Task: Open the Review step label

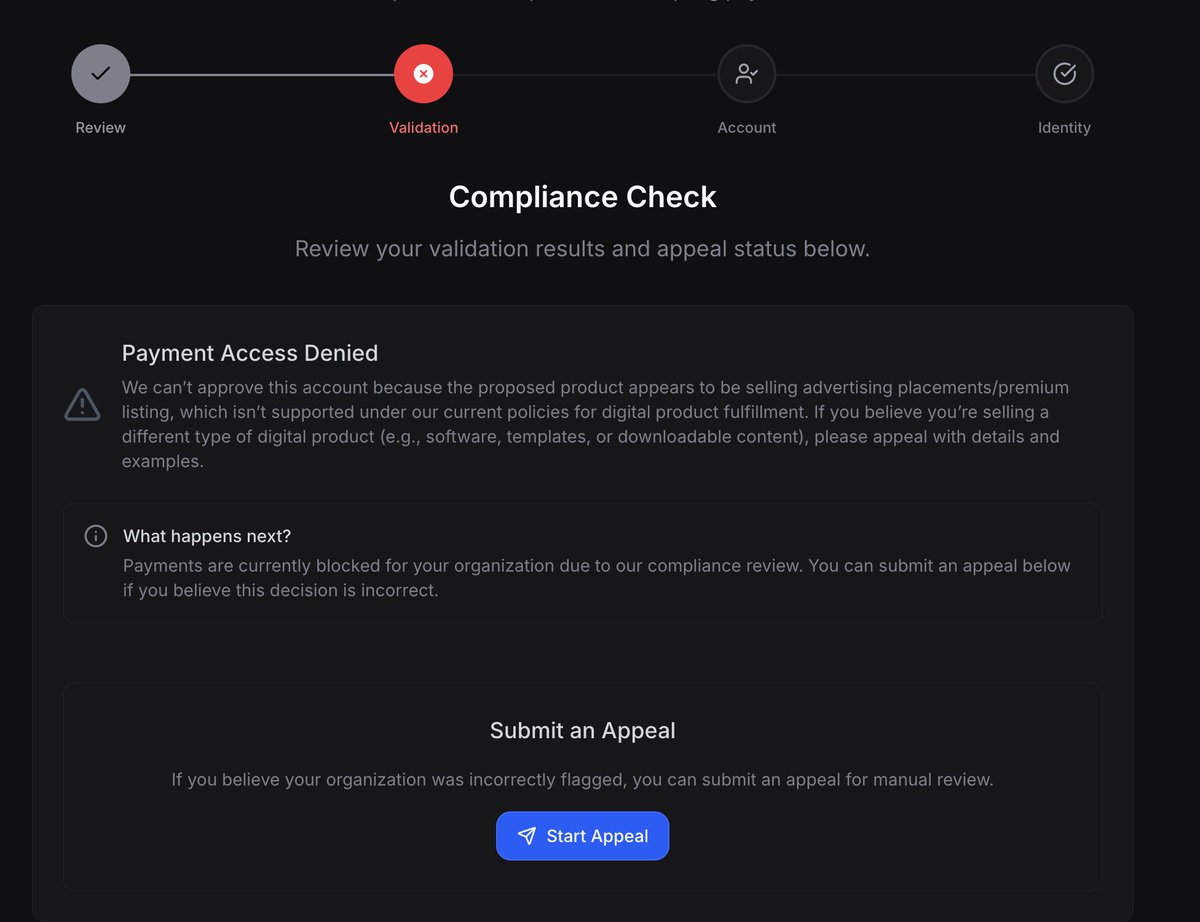Action: pyautogui.click(x=101, y=128)
